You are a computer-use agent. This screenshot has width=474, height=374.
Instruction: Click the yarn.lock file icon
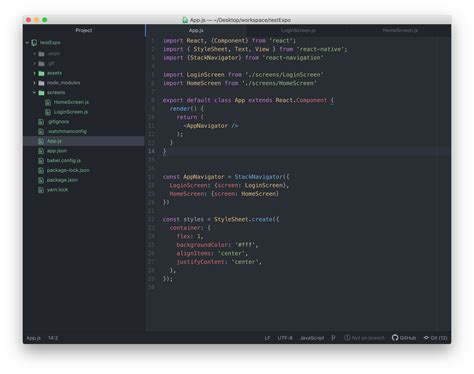(x=41, y=190)
